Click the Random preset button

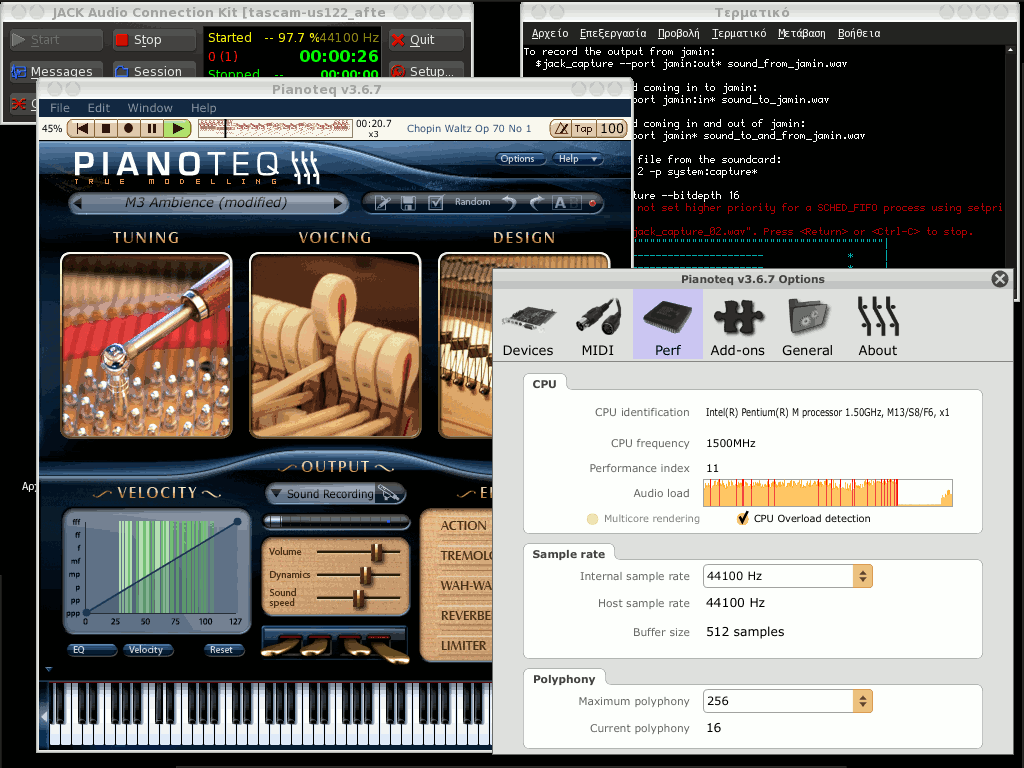pyautogui.click(x=472, y=202)
